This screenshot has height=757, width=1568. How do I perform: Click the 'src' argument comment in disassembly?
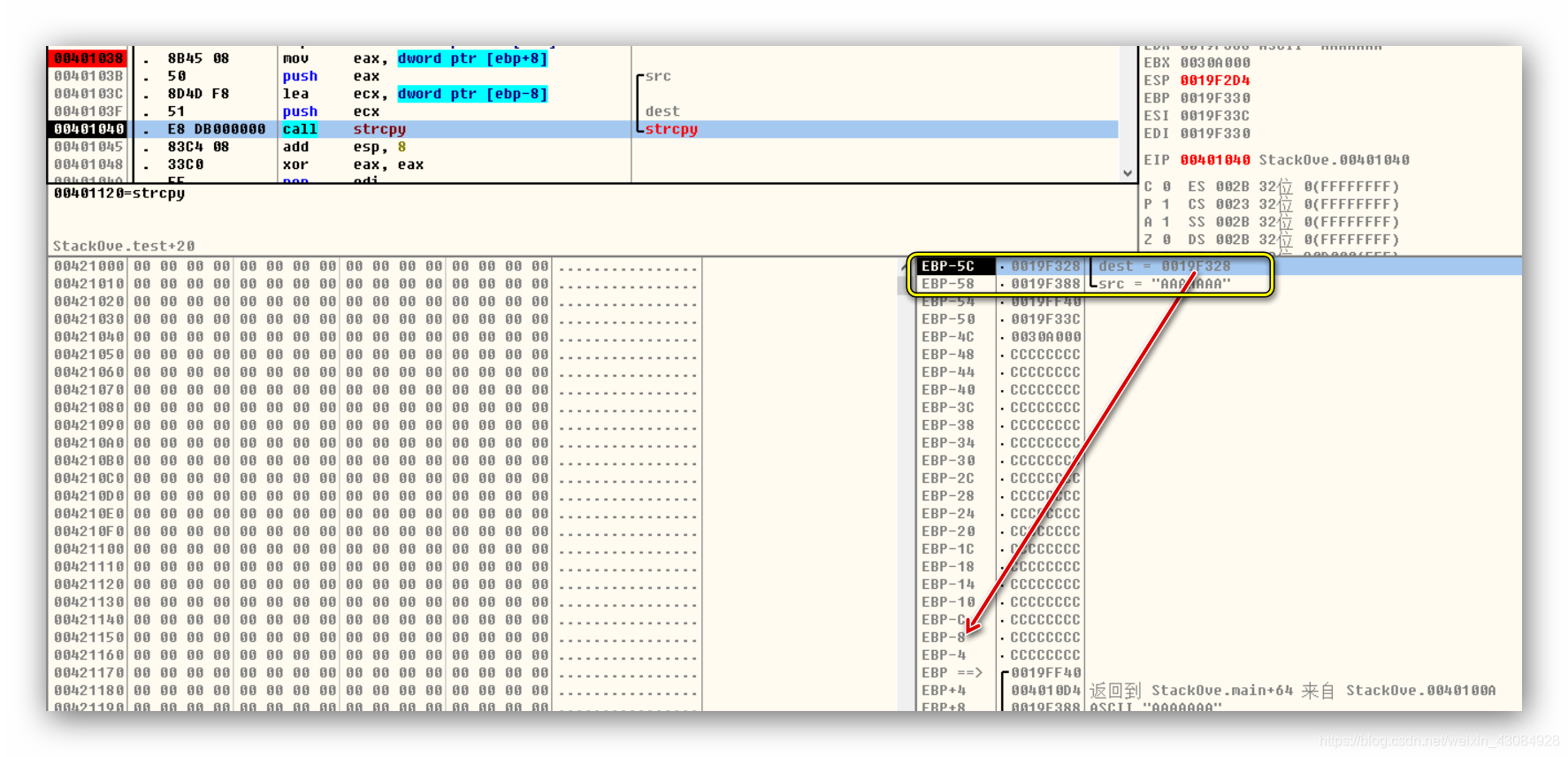point(658,76)
